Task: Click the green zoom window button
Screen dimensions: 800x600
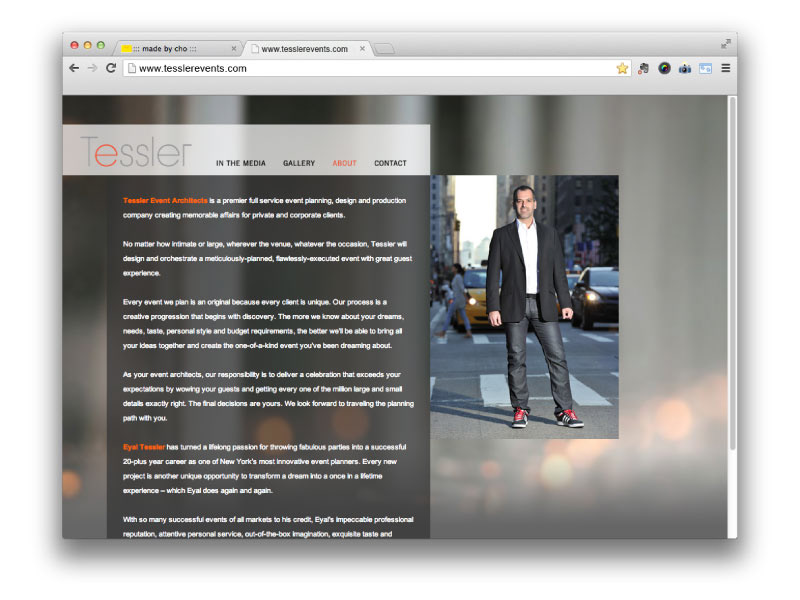Action: 101,45
